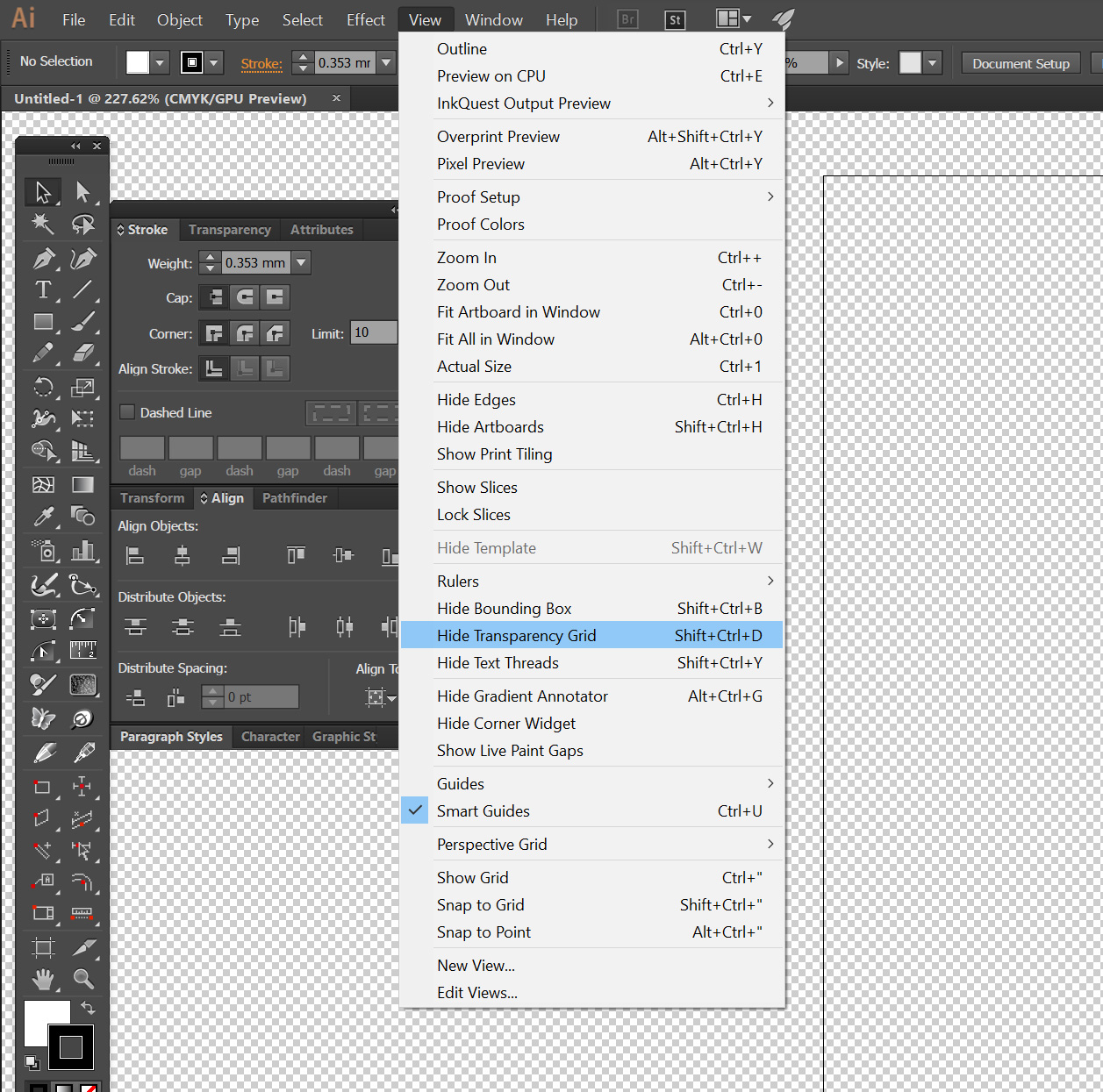
Task: Click the miter Limit input field
Action: pos(374,332)
